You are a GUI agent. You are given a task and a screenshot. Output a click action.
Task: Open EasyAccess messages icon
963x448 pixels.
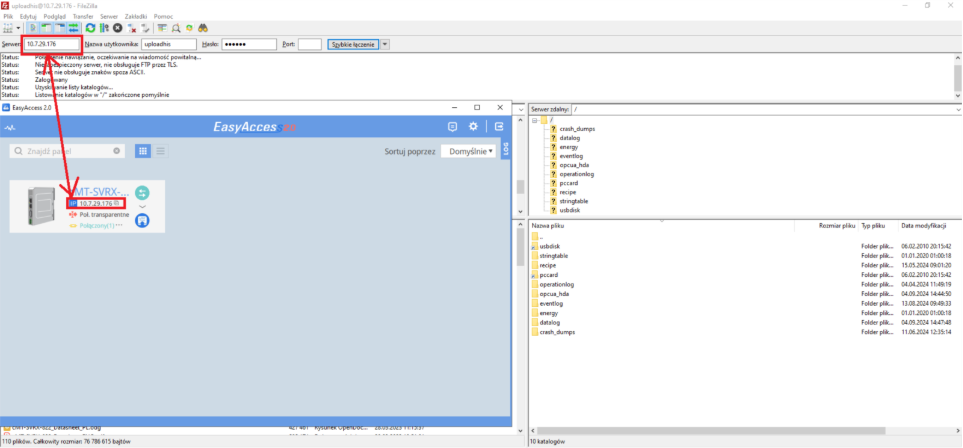(453, 127)
